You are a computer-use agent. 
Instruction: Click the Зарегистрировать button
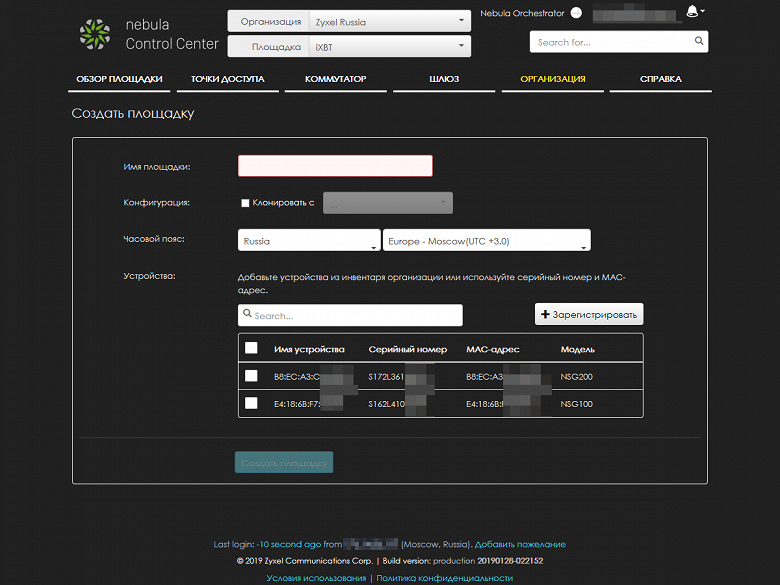tap(589, 314)
